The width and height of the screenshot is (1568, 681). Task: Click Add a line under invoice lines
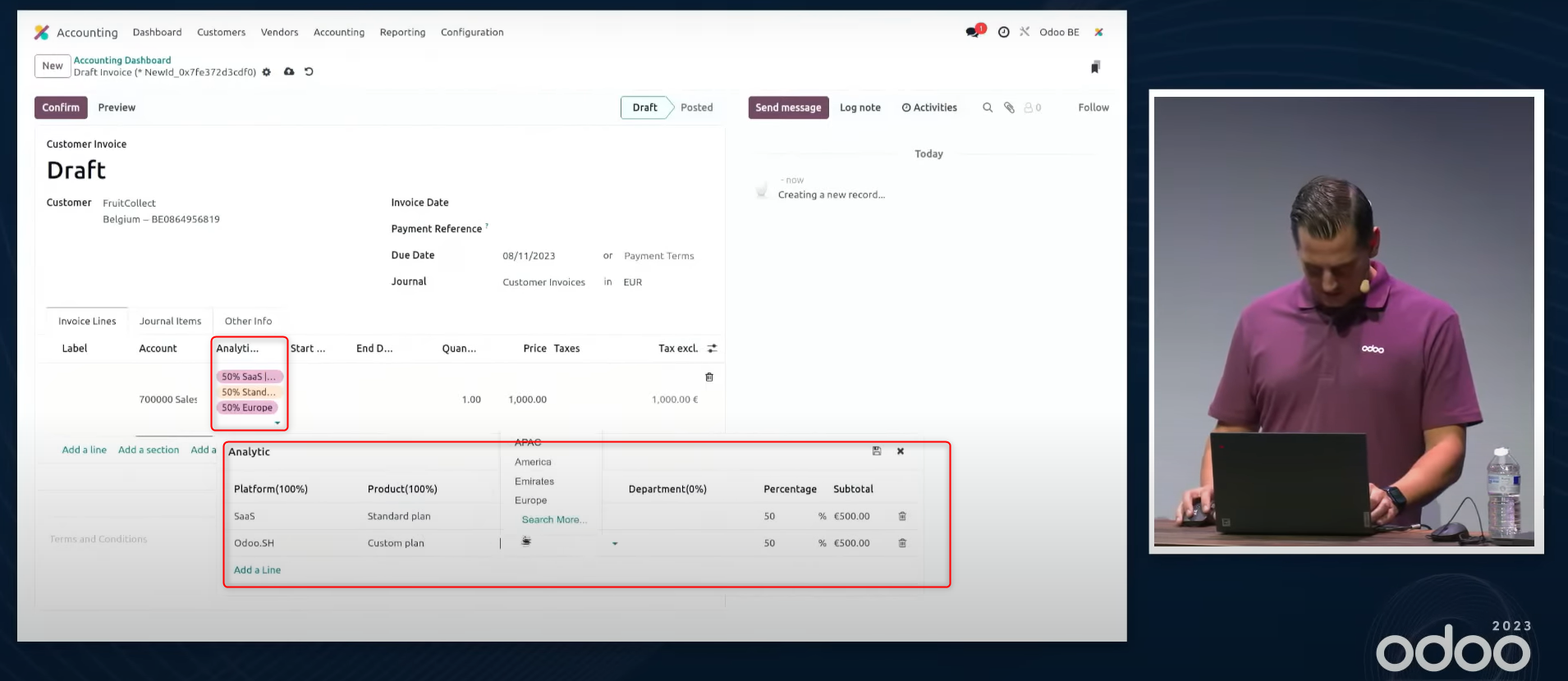(x=85, y=450)
